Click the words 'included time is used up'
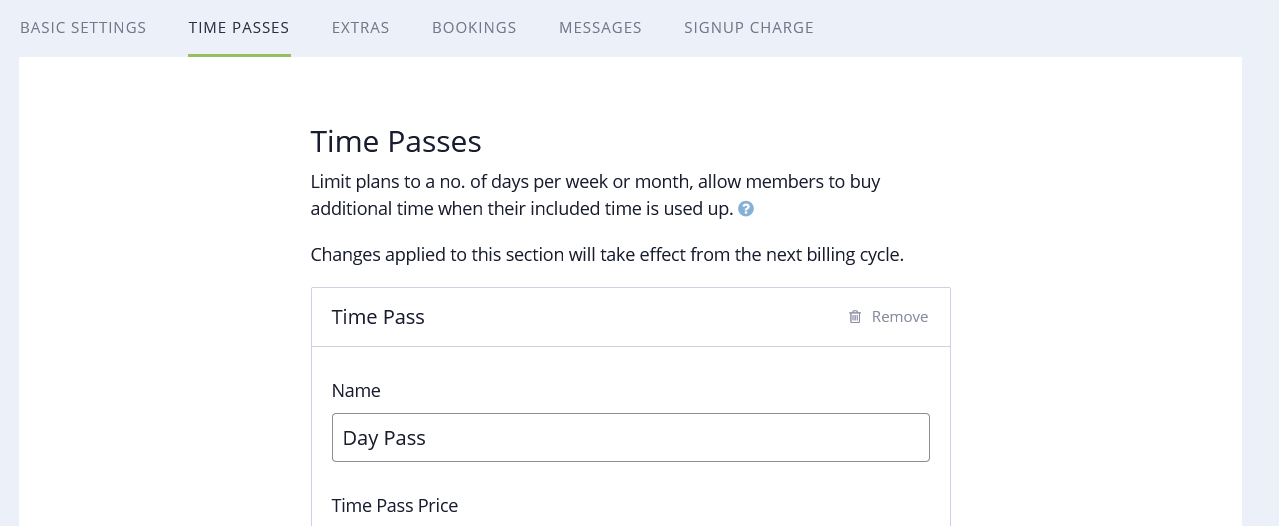1279x526 pixels. pyautogui.click(x=627, y=210)
